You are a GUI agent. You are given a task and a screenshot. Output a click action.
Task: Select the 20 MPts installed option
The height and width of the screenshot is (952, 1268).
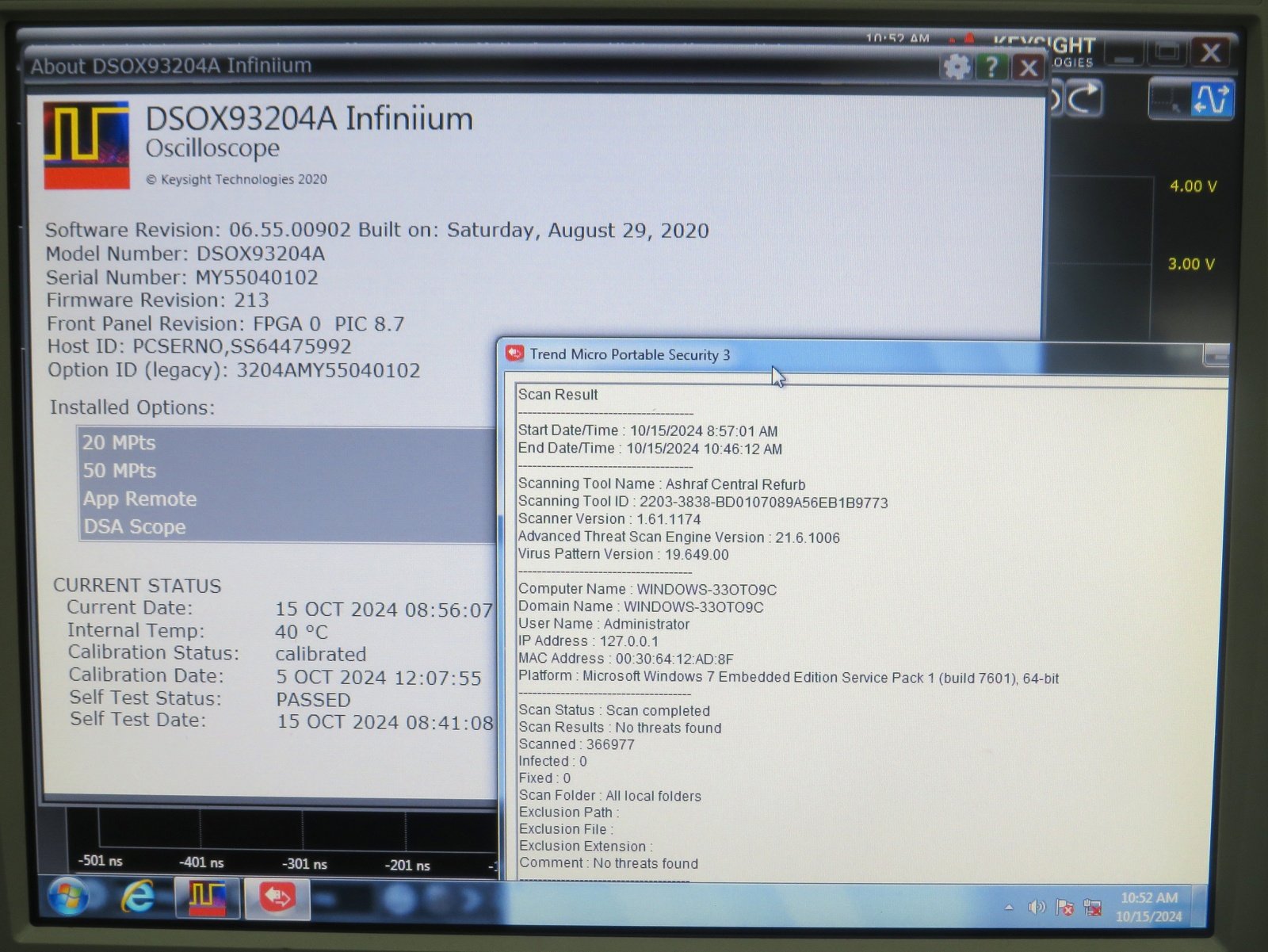(x=287, y=442)
